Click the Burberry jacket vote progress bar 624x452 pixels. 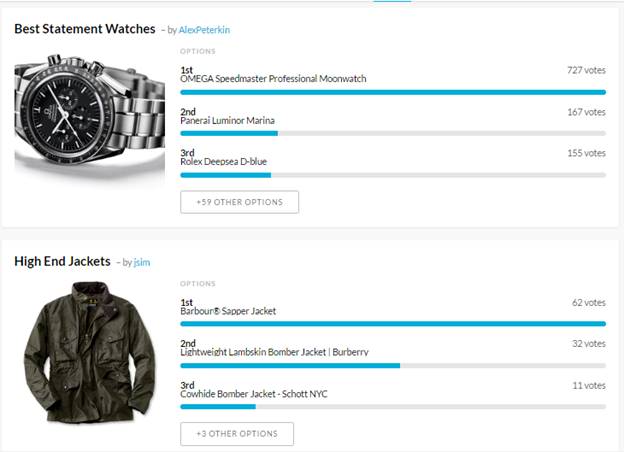pyautogui.click(x=392, y=365)
